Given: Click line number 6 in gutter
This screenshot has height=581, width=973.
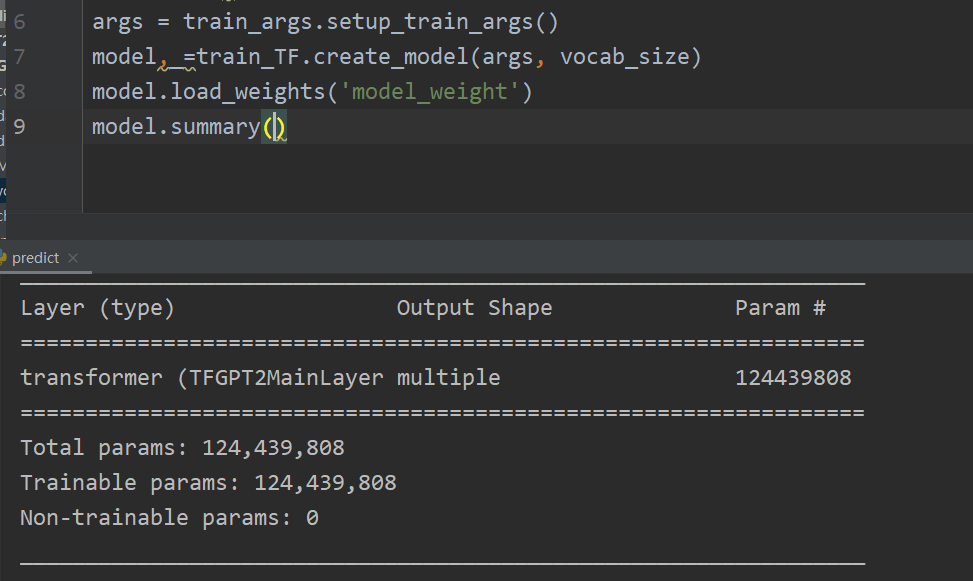Looking at the screenshot, I should pos(20,22).
